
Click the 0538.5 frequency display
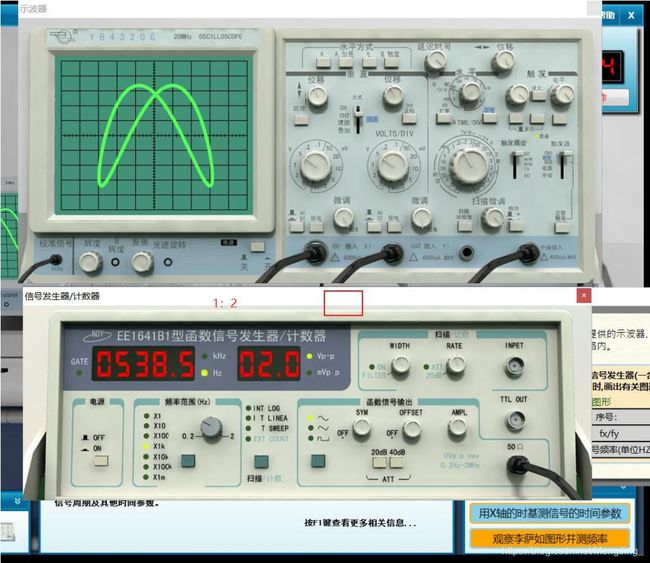coord(143,364)
